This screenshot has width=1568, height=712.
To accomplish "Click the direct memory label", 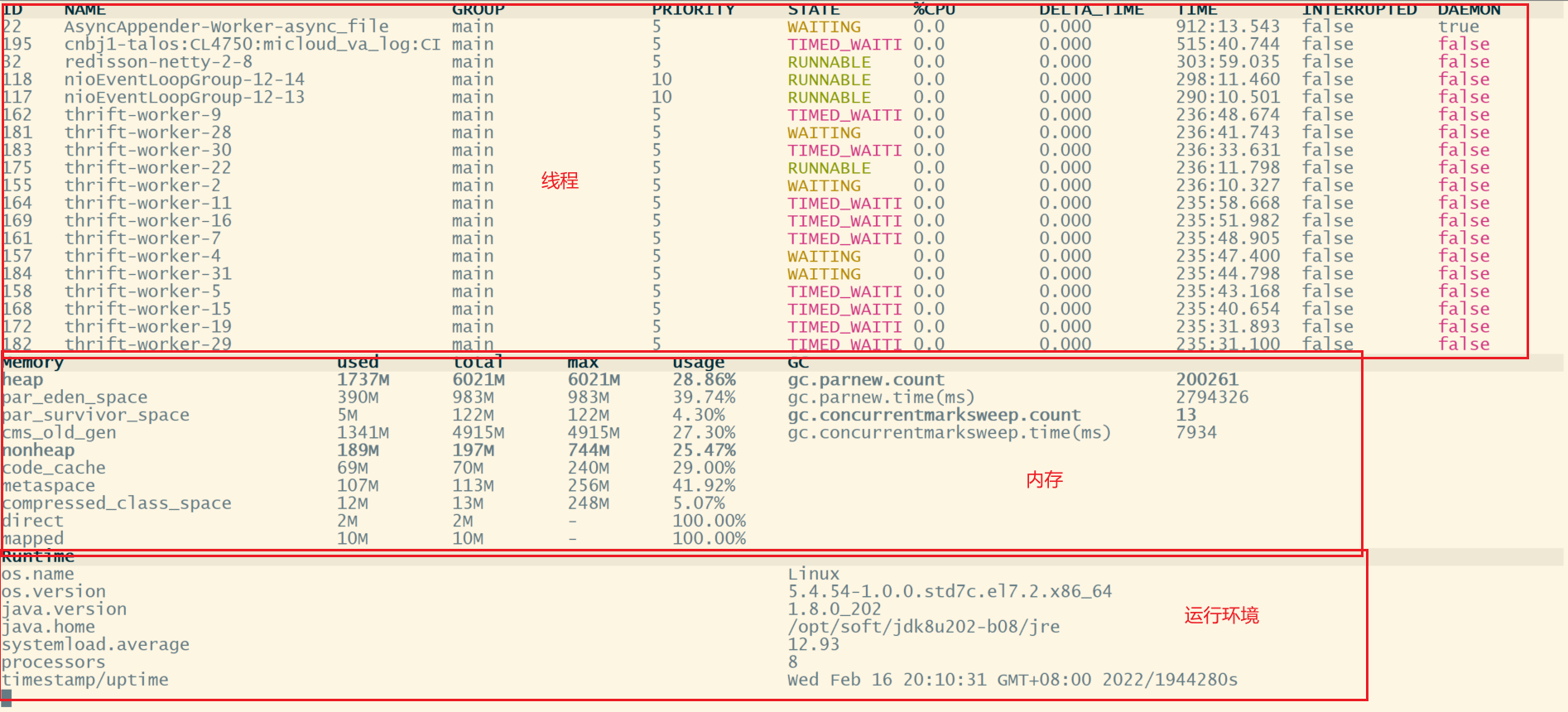I will (32, 521).
